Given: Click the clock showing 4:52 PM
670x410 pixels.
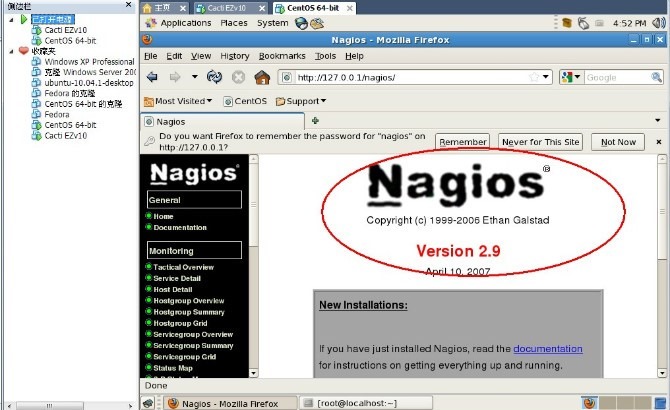Looking at the screenshot, I should point(629,23).
